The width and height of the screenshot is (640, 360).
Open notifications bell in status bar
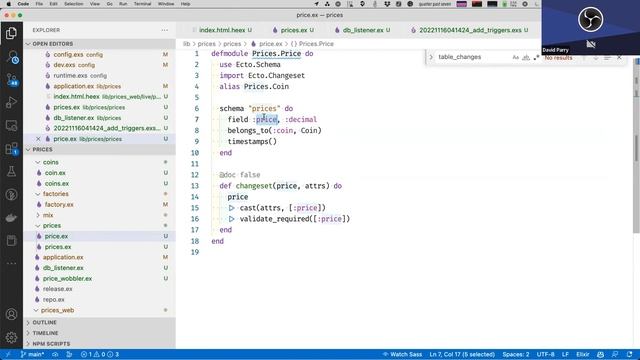pos(629,354)
